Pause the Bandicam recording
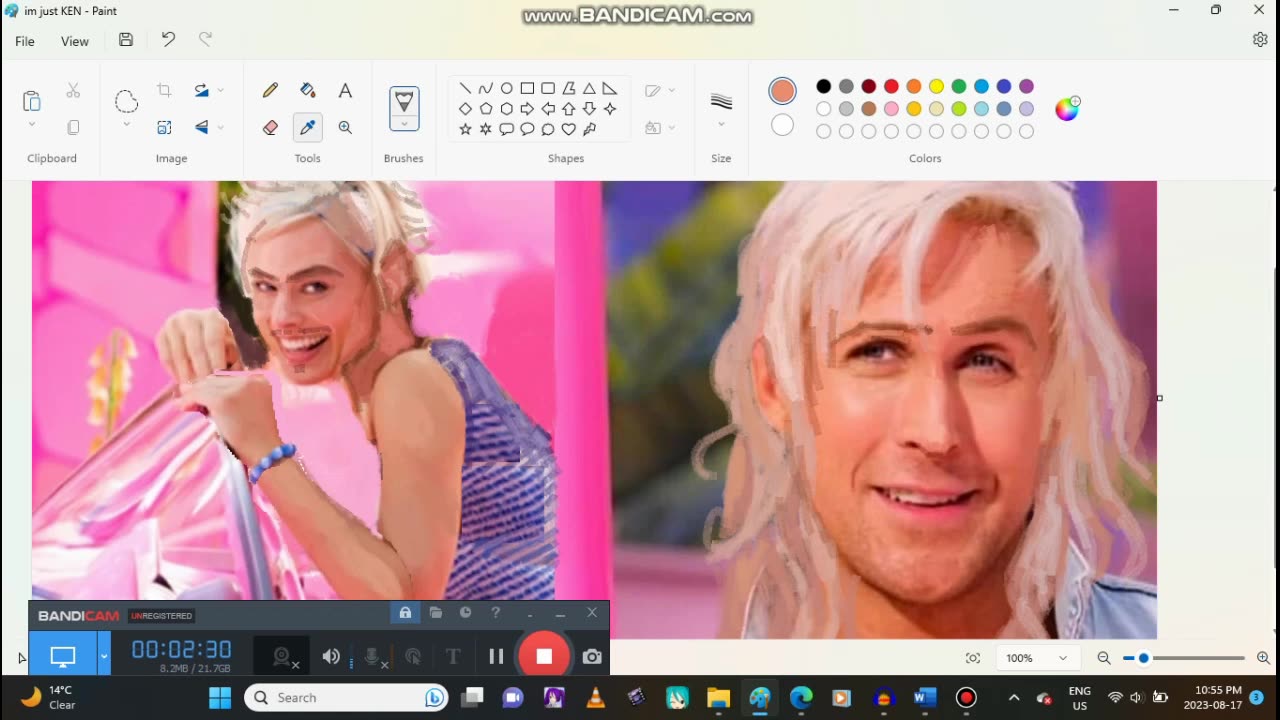This screenshot has height=720, width=1280. click(x=496, y=656)
